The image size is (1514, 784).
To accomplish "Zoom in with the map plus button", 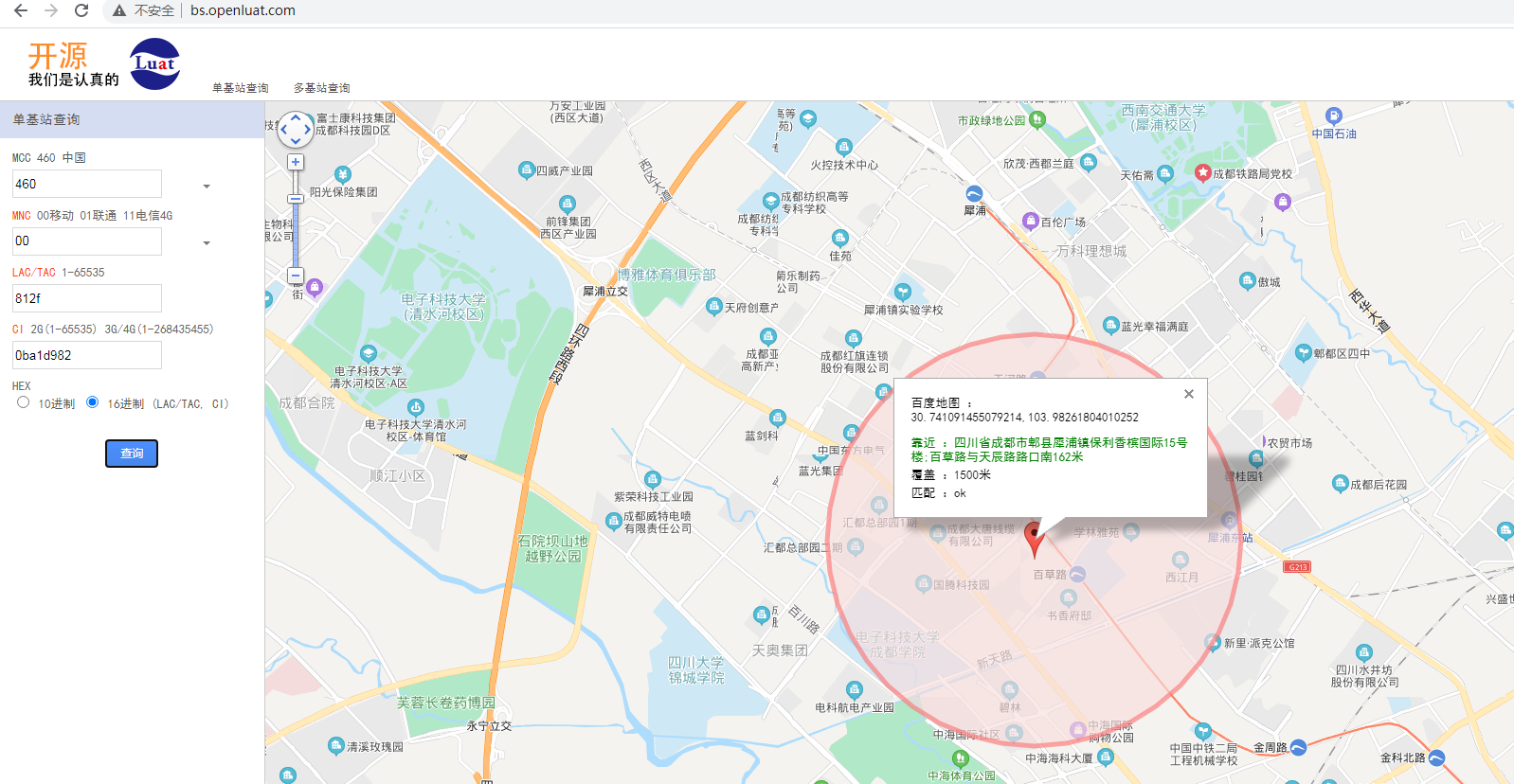I will pyautogui.click(x=296, y=162).
